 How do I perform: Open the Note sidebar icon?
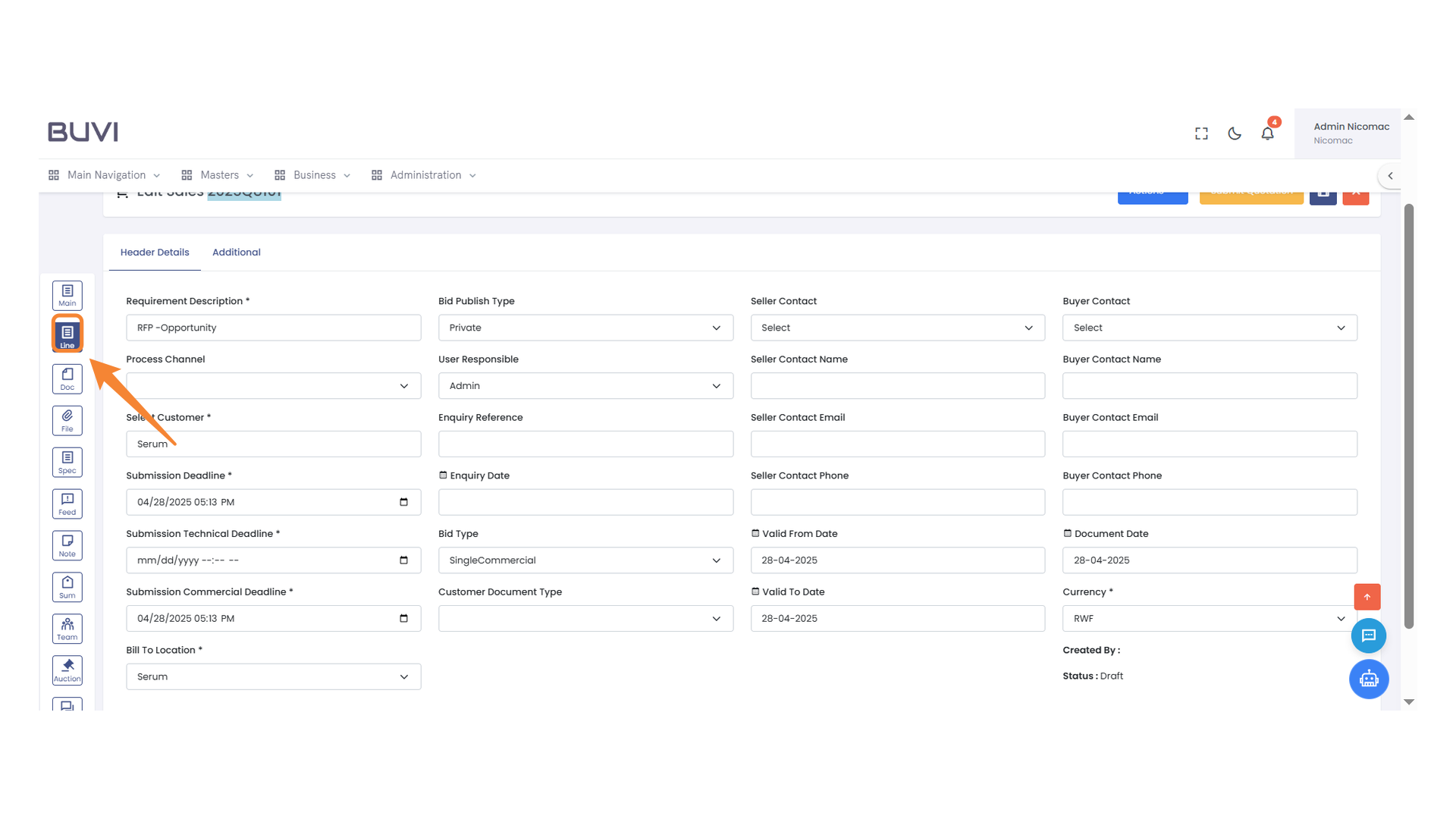pyautogui.click(x=67, y=545)
